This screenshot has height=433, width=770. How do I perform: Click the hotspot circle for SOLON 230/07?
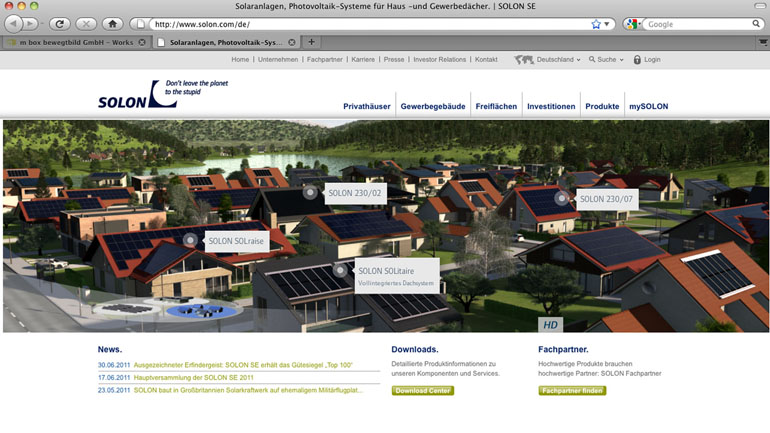click(x=561, y=198)
